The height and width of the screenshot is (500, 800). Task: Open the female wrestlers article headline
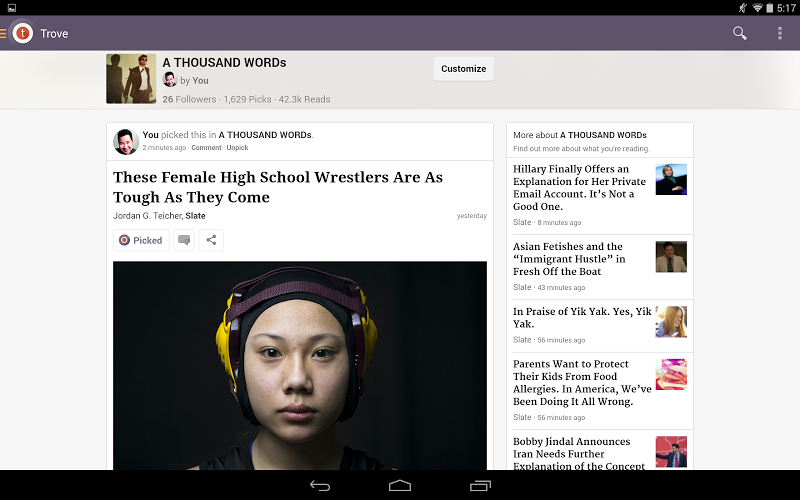coord(278,187)
